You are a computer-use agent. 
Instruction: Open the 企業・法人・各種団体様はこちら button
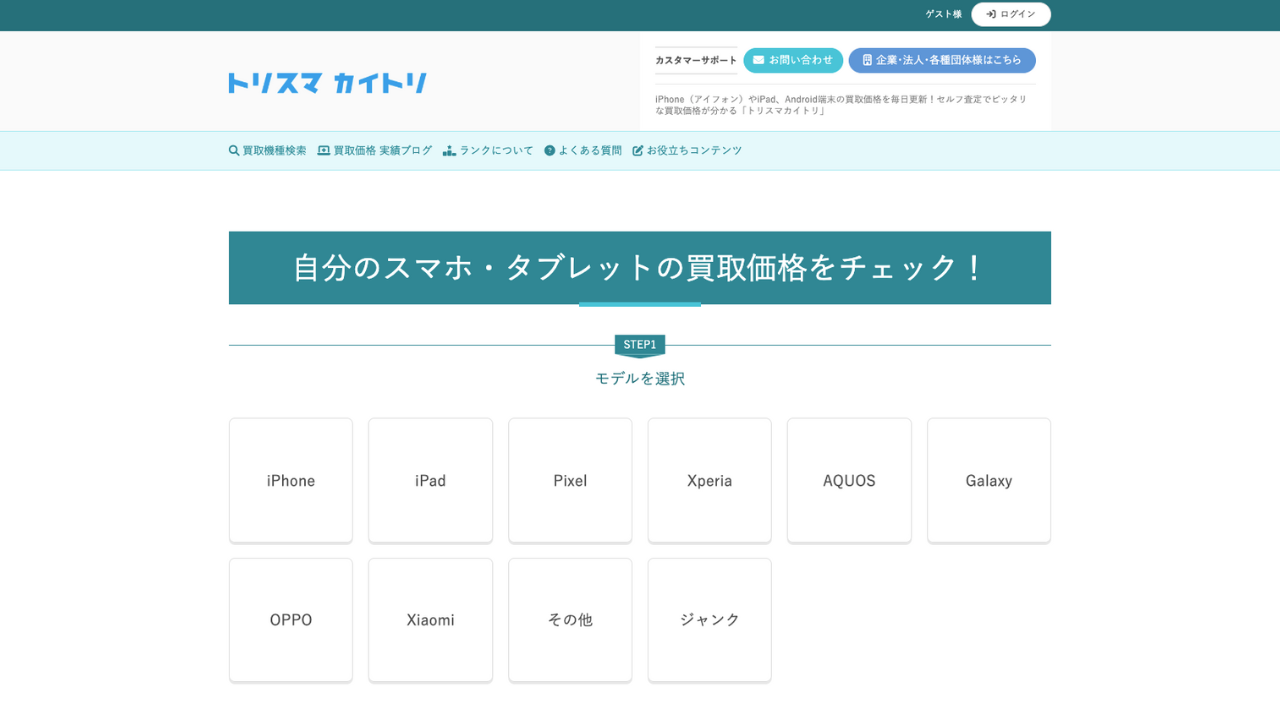click(942, 60)
